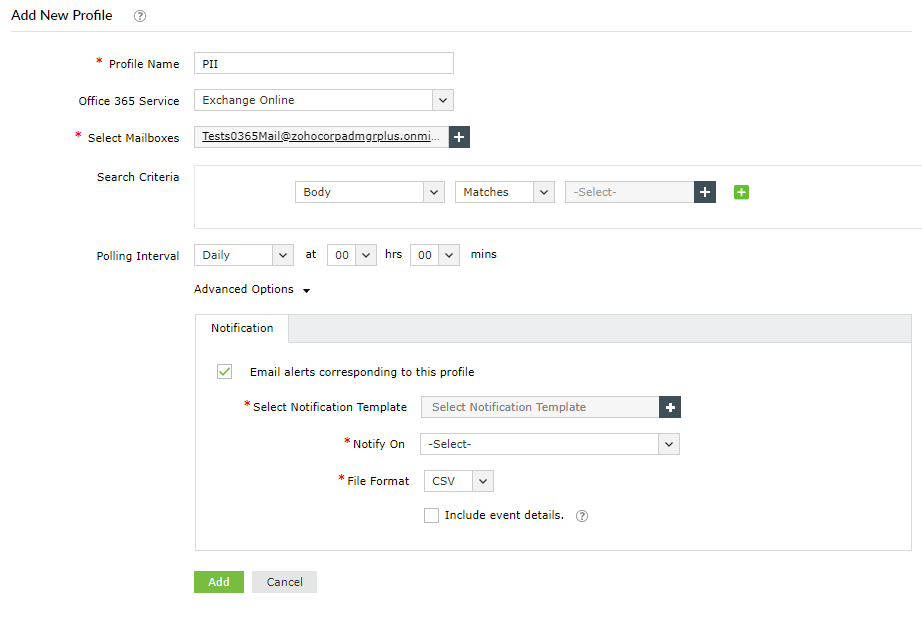This screenshot has width=922, height=638.
Task: Click the help icon beside Include event details
Action: [x=582, y=516]
